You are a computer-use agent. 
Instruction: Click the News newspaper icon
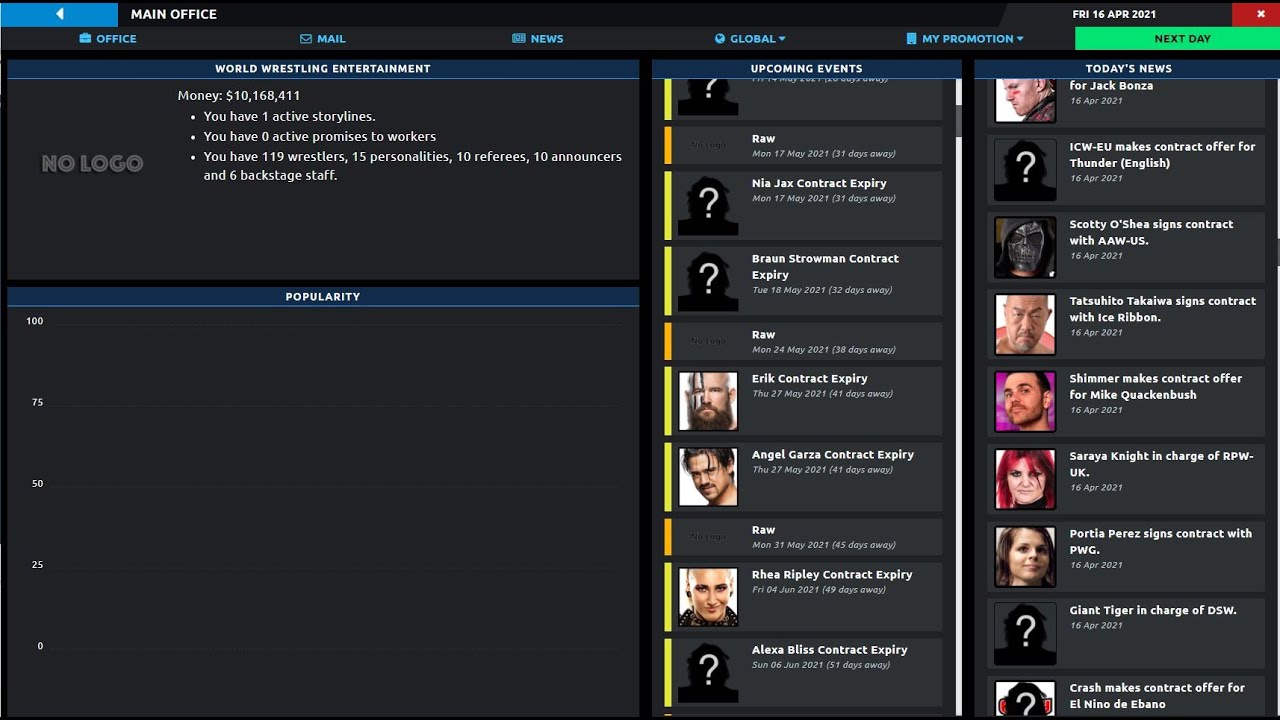[519, 39]
